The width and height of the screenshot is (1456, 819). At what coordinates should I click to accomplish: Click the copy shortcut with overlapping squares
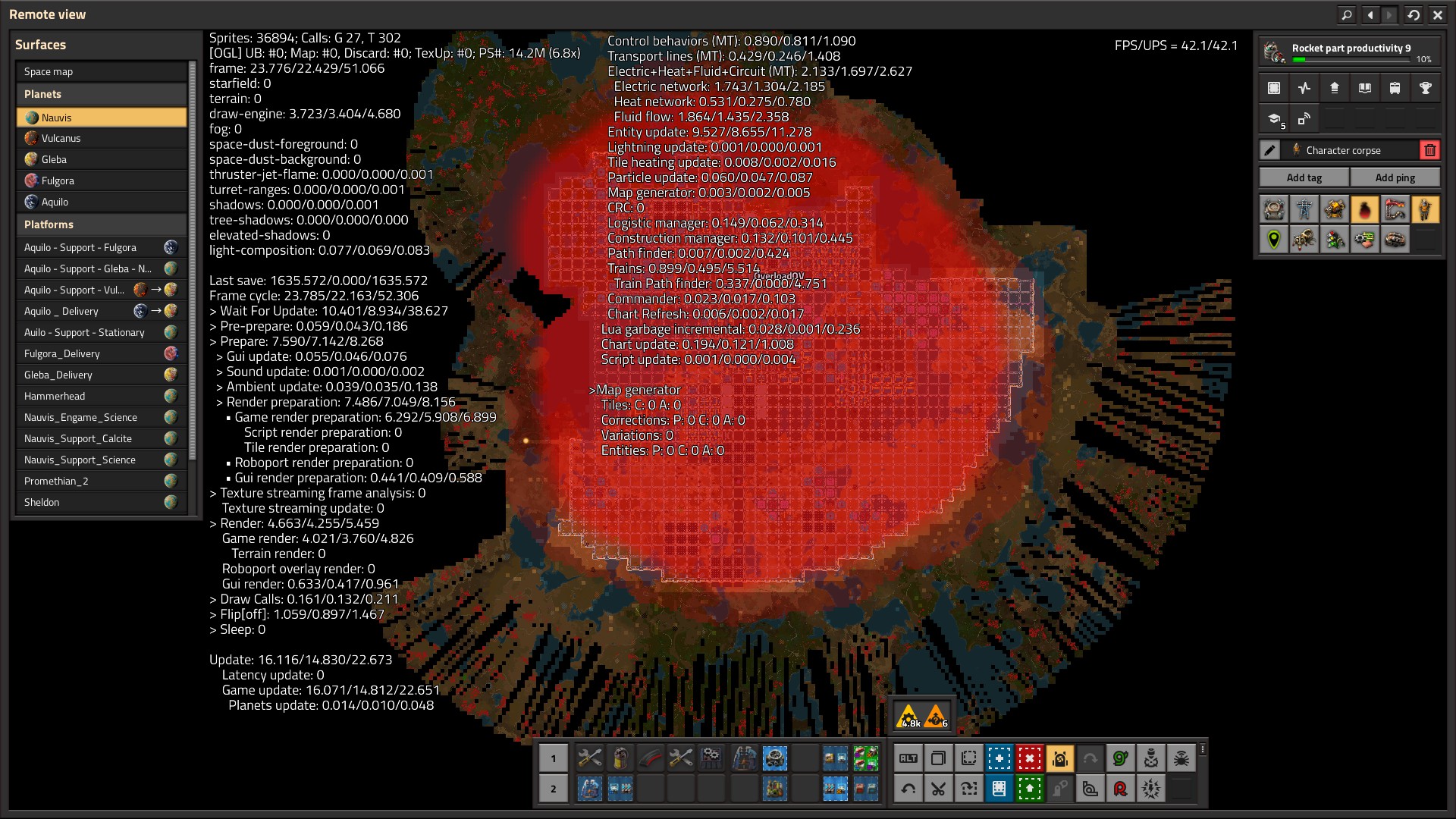[939, 758]
